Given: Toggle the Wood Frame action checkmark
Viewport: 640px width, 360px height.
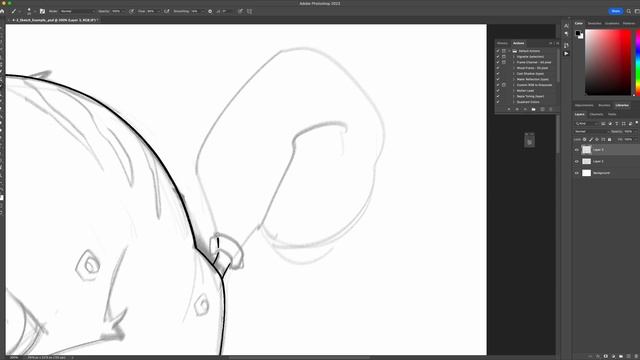Looking at the screenshot, I should pos(498,68).
